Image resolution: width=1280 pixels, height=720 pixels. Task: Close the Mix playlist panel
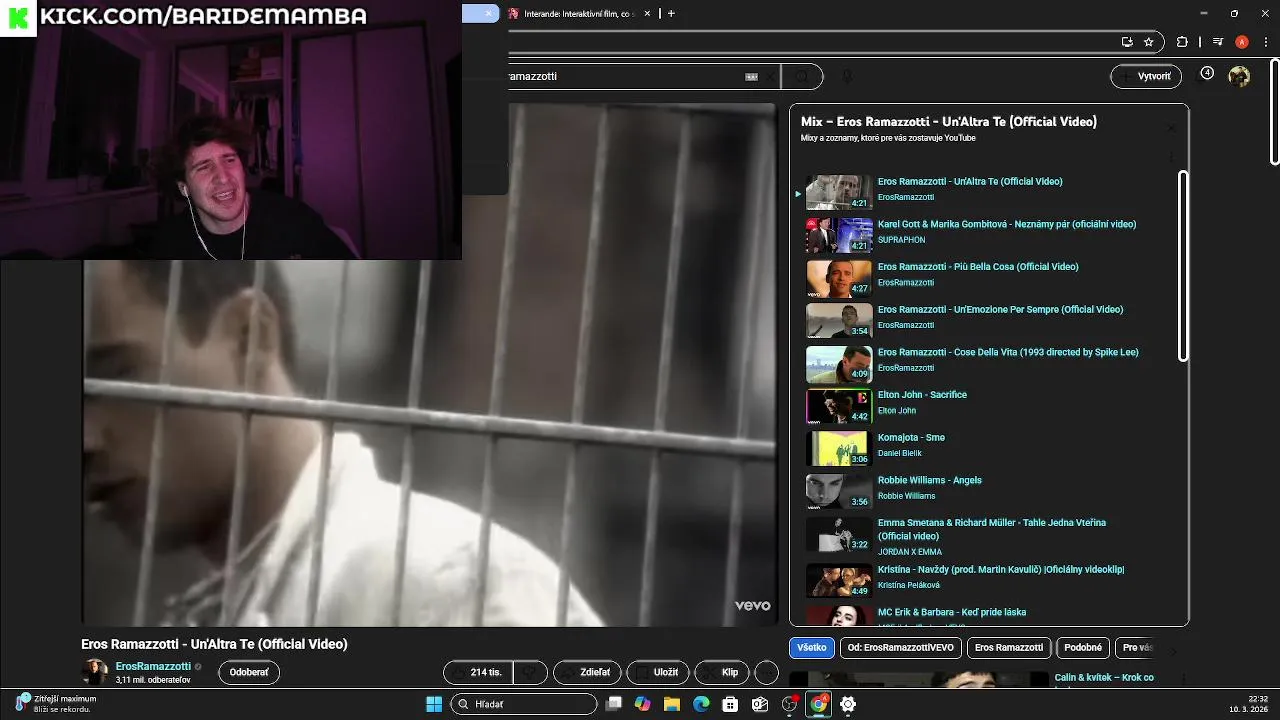1171,128
